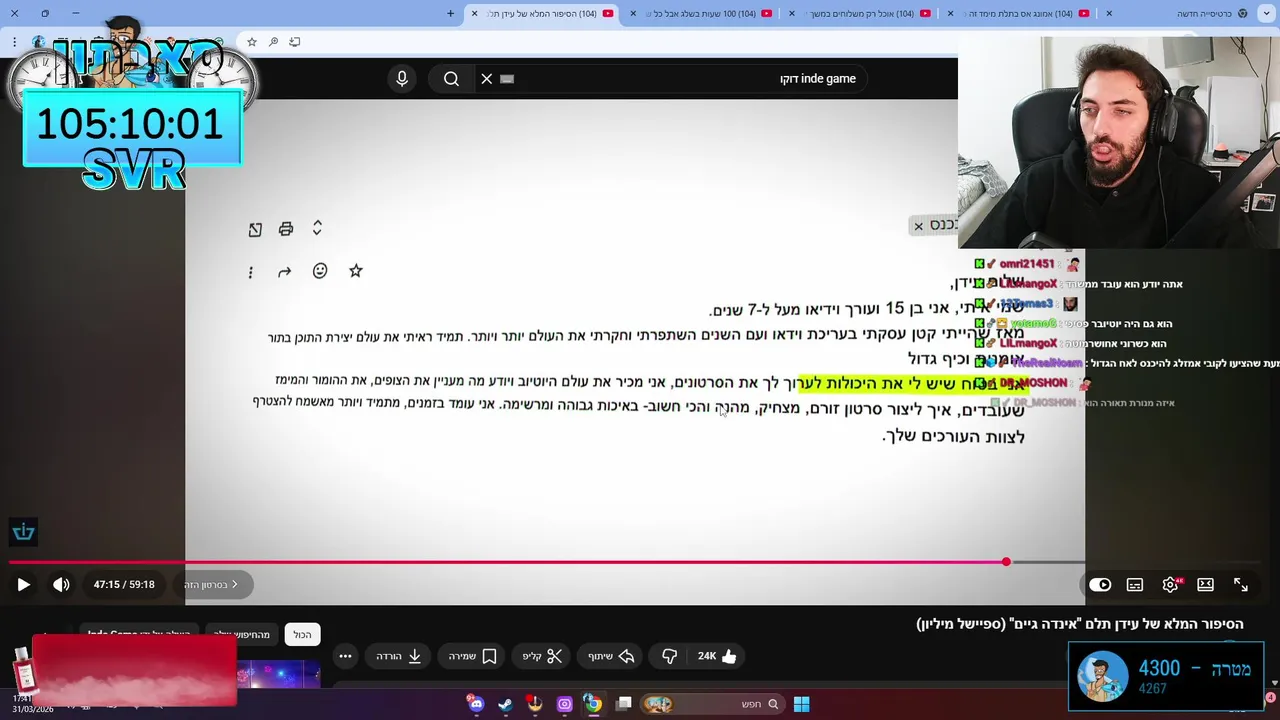Open the Chrome three-dot menu
This screenshot has height=720, width=1280.
[14, 42]
